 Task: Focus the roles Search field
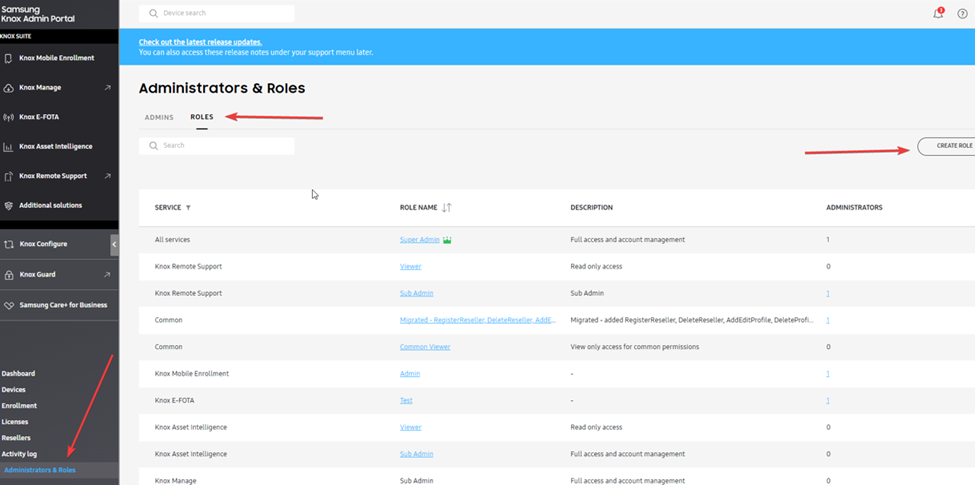pyautogui.click(x=216, y=146)
